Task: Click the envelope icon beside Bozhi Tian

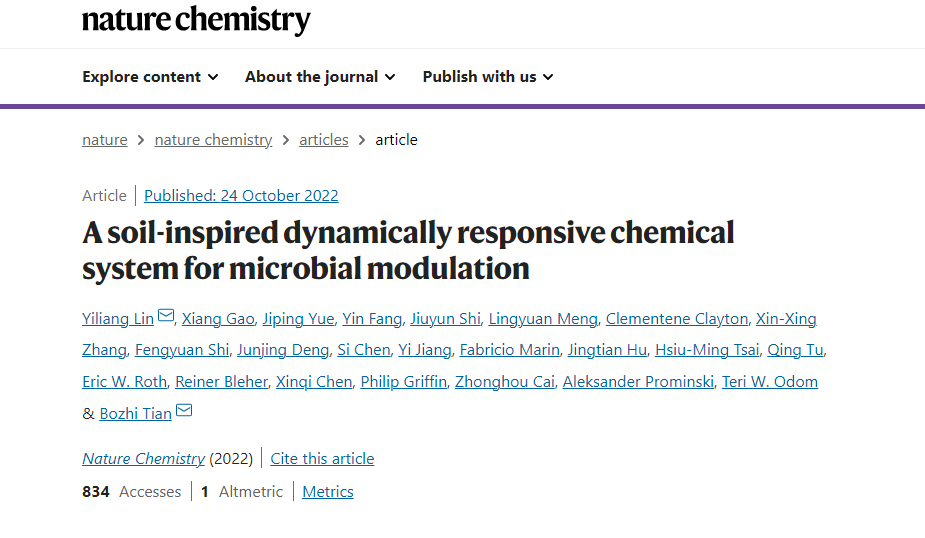Action: click(184, 410)
